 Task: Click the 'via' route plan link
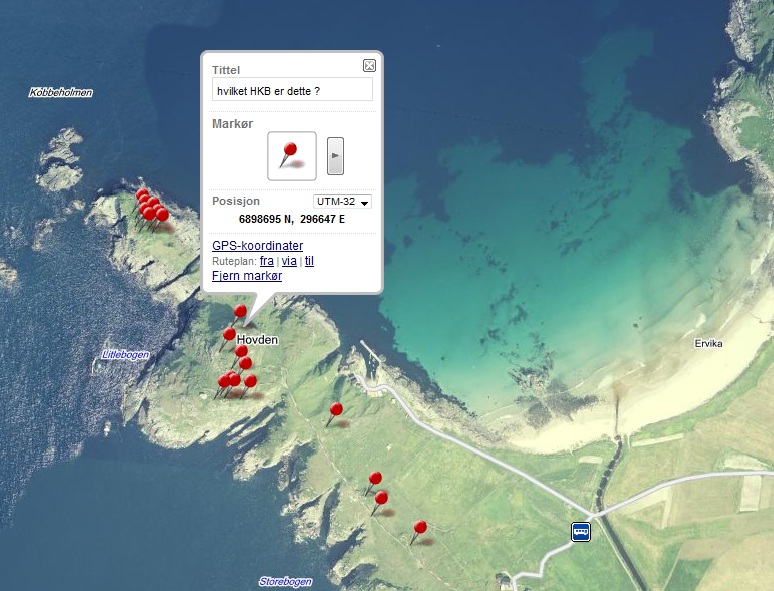289,261
